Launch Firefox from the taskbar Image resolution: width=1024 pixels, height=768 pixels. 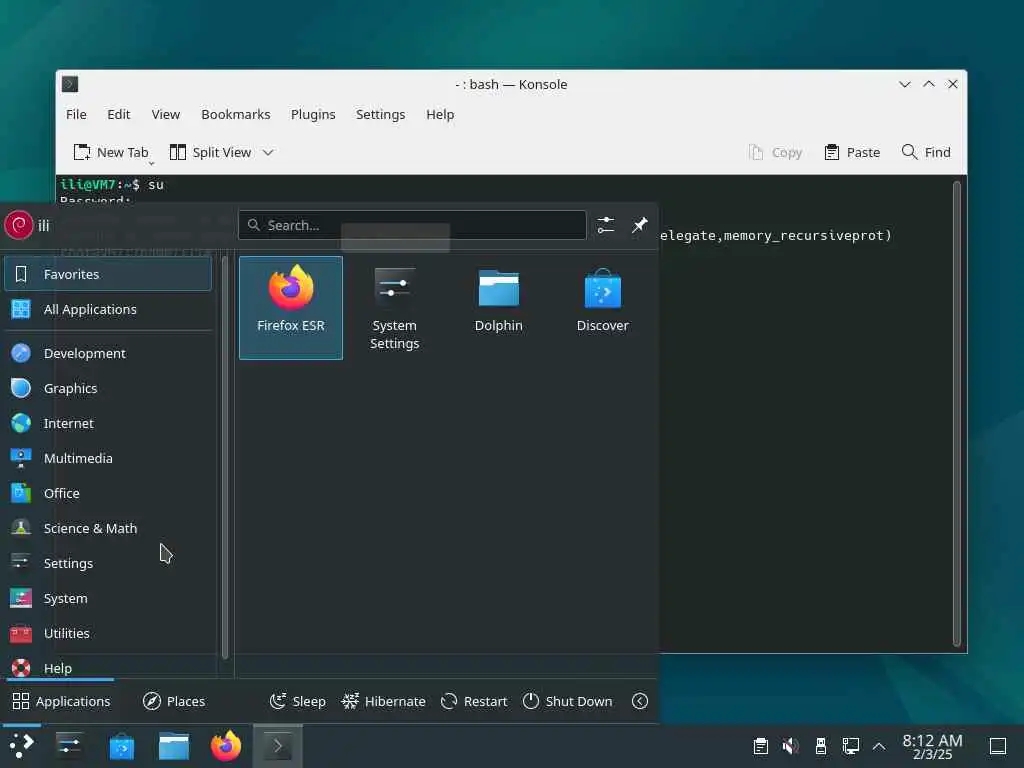pyautogui.click(x=226, y=746)
